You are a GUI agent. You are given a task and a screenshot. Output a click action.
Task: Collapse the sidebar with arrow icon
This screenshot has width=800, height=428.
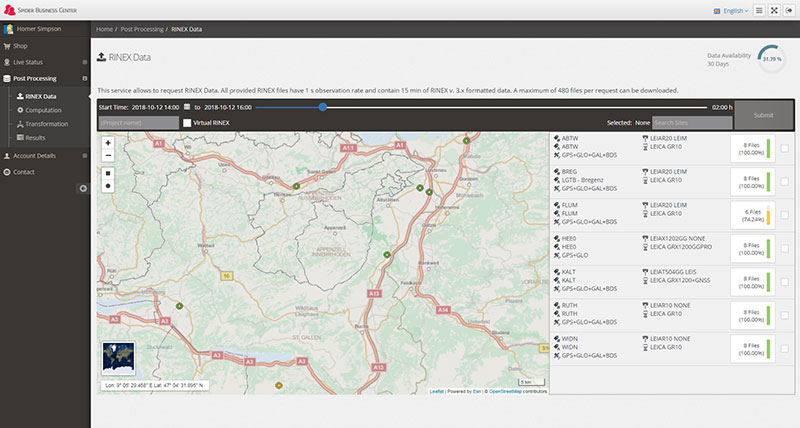[x=83, y=188]
